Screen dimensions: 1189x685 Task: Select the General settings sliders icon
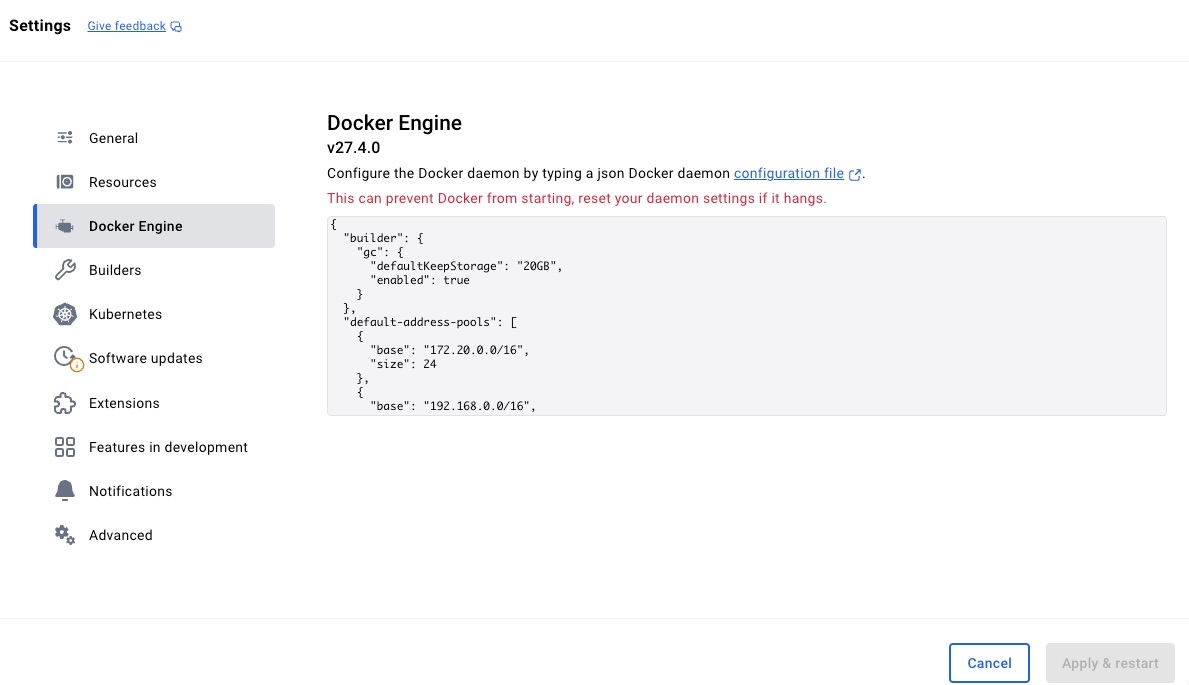(x=64, y=137)
